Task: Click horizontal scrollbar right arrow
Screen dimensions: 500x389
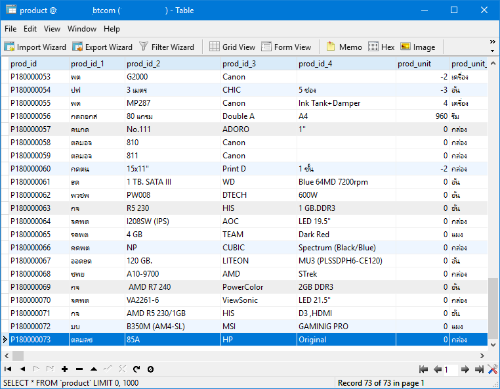Action: click(482, 356)
